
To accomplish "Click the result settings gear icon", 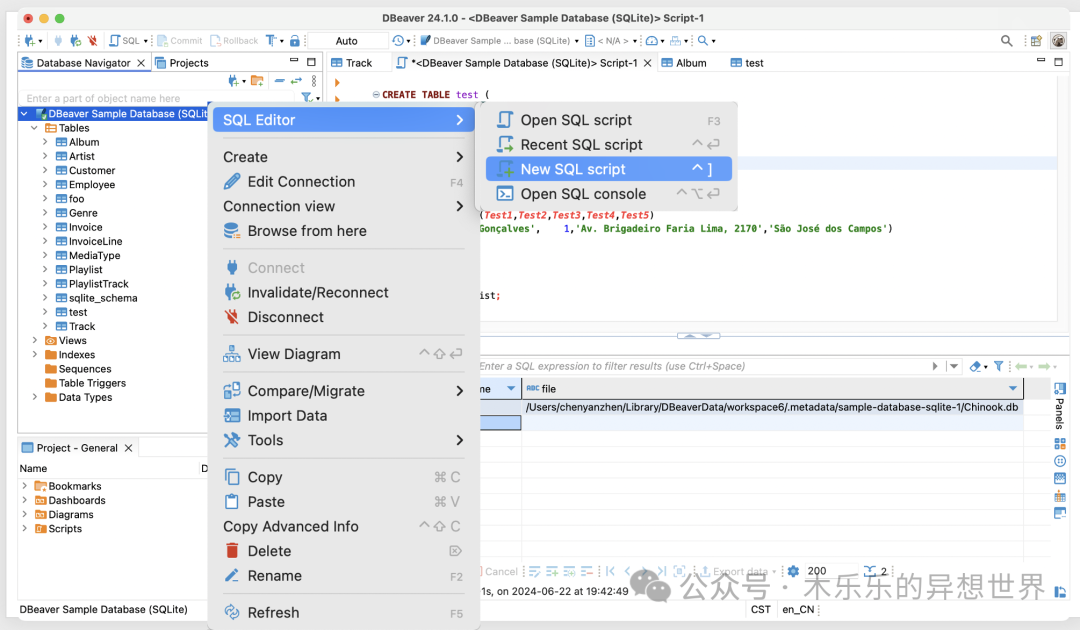I will click(793, 571).
